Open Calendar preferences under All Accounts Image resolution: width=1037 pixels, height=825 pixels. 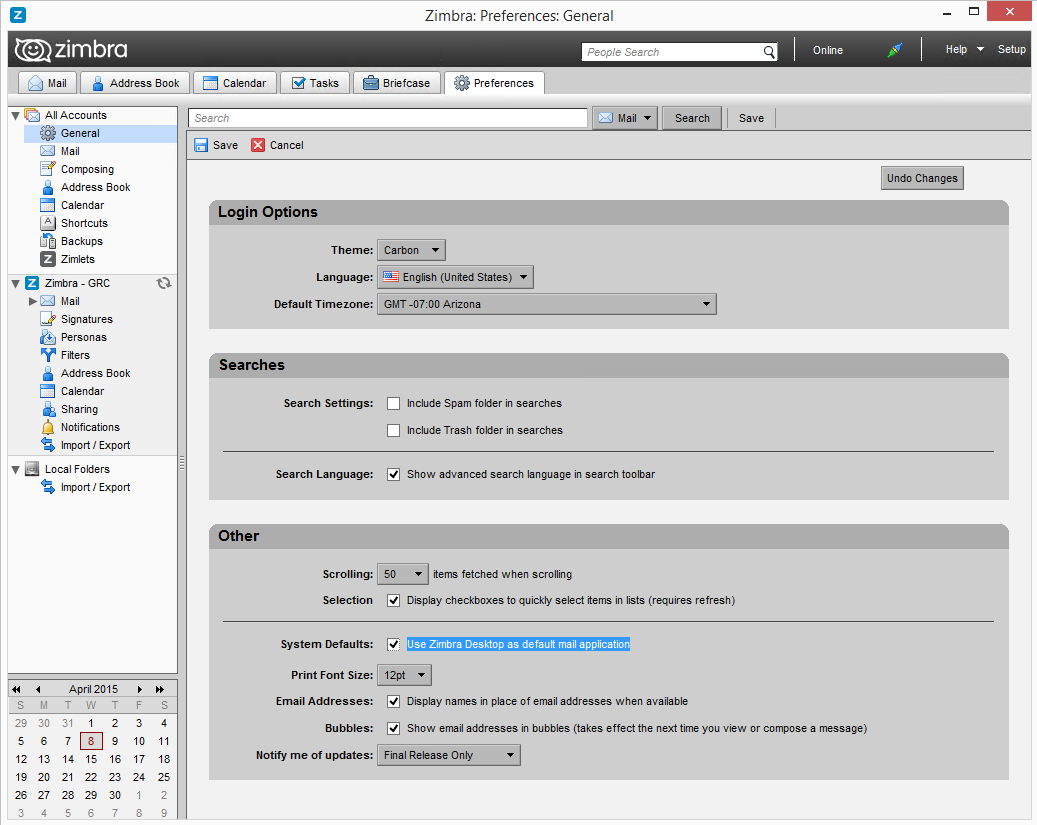click(82, 205)
